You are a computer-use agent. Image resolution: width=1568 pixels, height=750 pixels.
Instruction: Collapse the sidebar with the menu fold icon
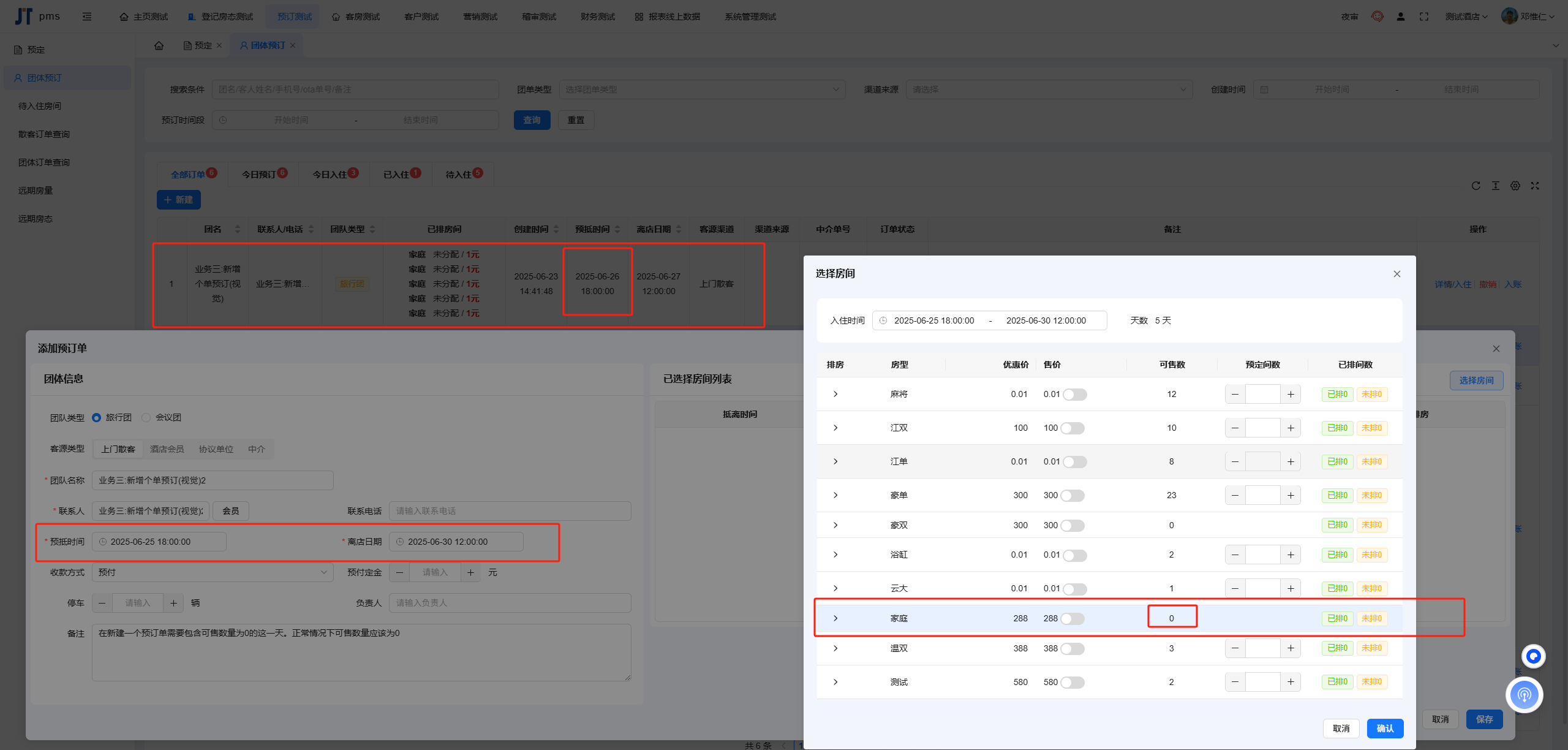(87, 17)
